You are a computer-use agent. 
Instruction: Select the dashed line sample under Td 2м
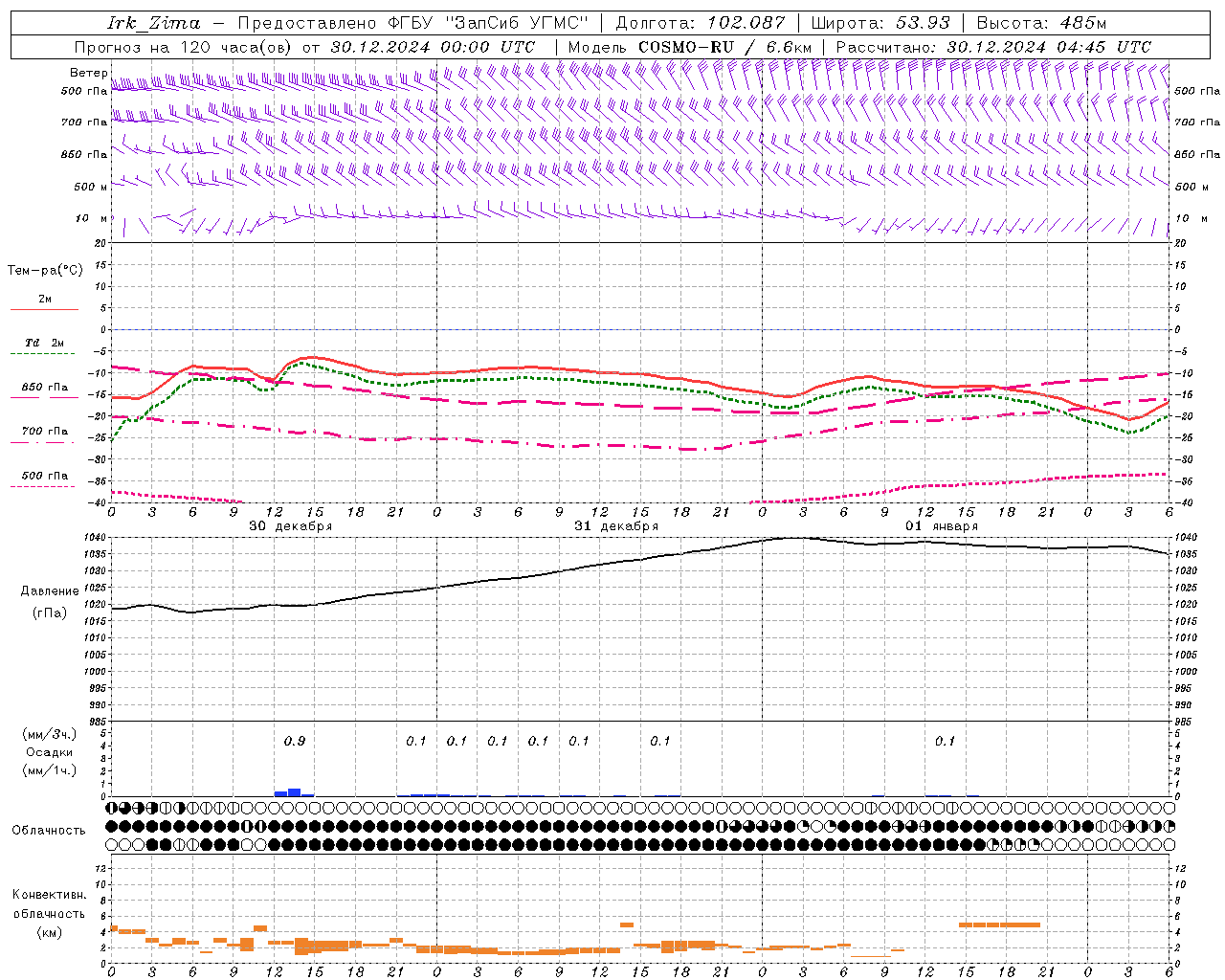pos(44,354)
